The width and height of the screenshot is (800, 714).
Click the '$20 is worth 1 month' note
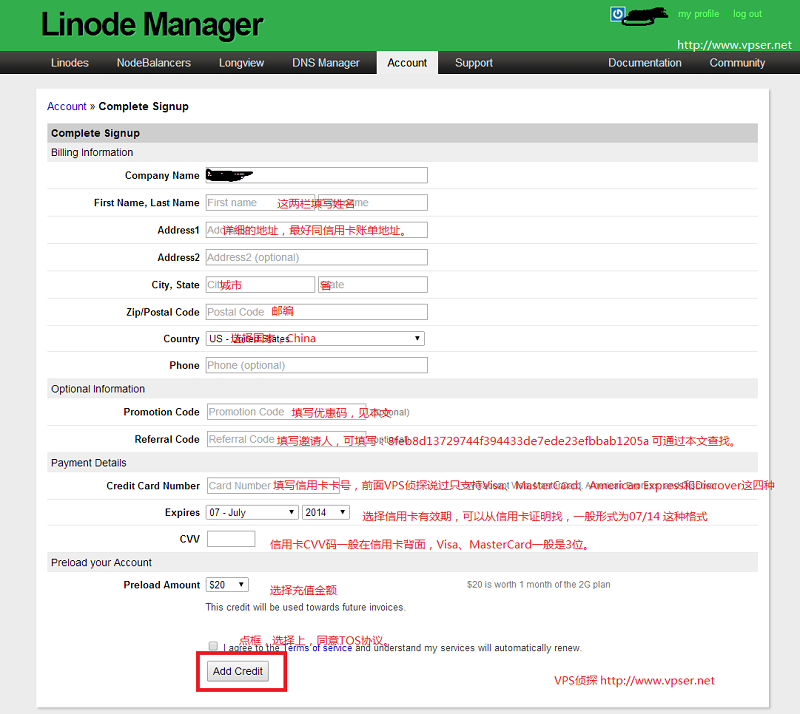pos(538,584)
